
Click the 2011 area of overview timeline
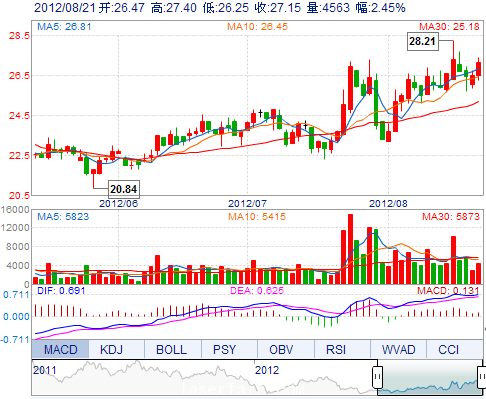click(x=45, y=370)
